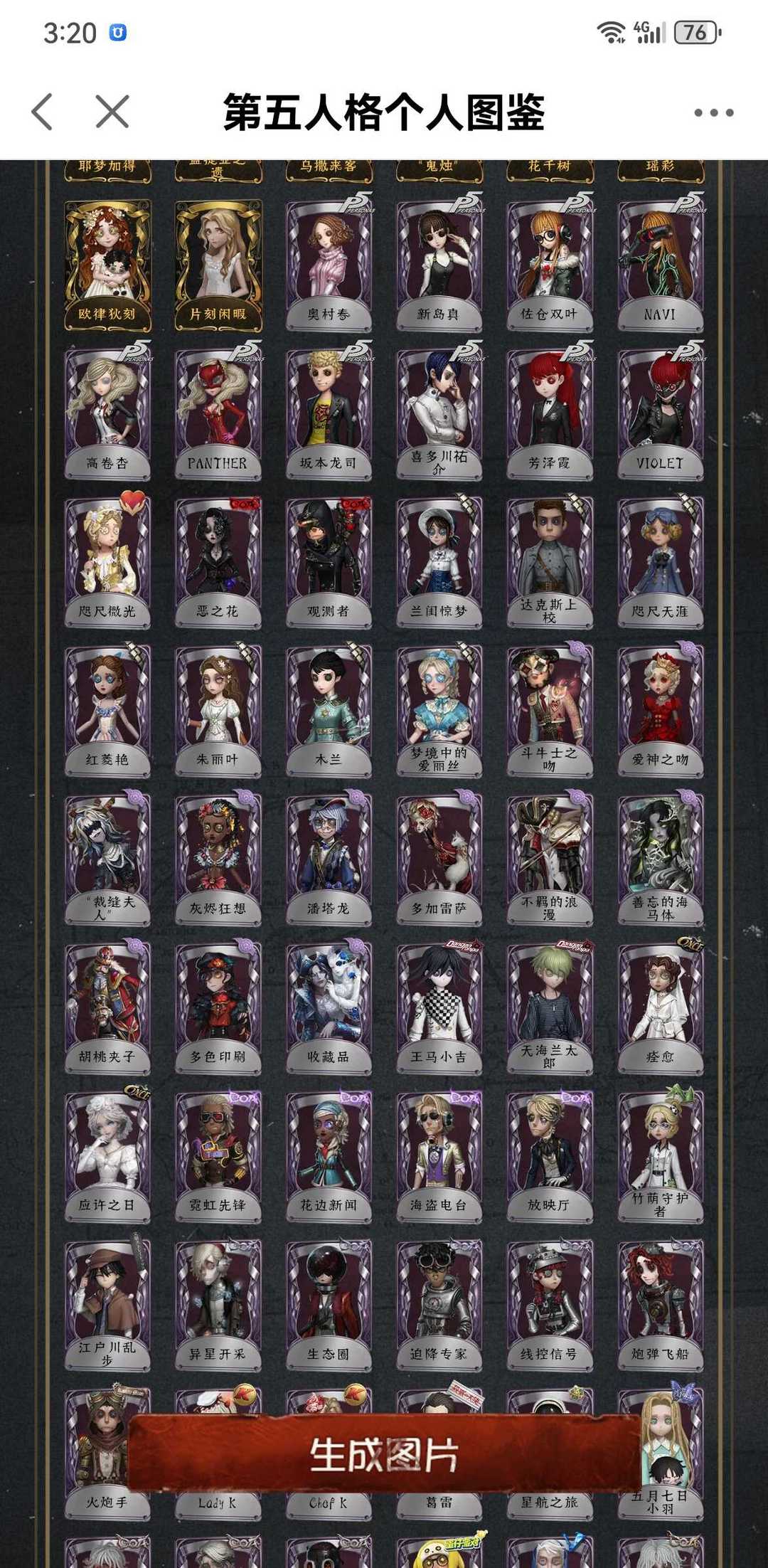Viewport: 768px width, 1568px height.
Task: Select the 片刻闲暇 gold card
Action: coord(218,266)
